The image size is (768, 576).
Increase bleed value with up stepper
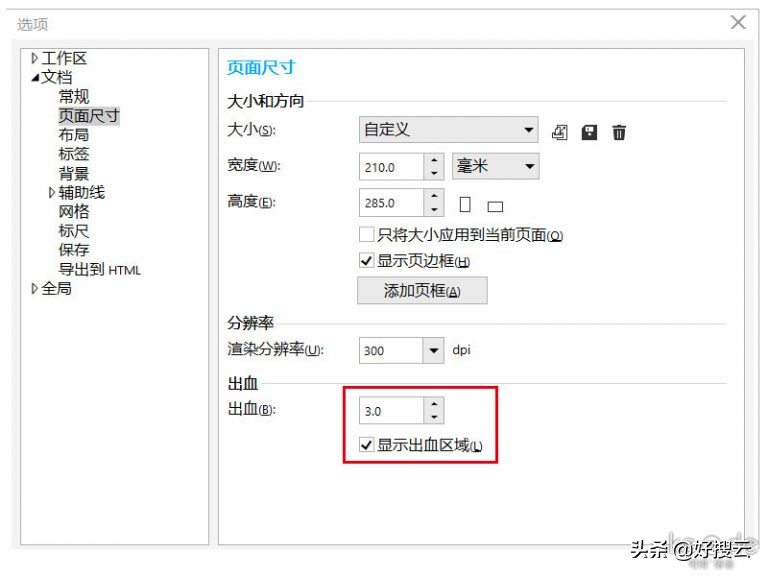pyautogui.click(x=434, y=404)
